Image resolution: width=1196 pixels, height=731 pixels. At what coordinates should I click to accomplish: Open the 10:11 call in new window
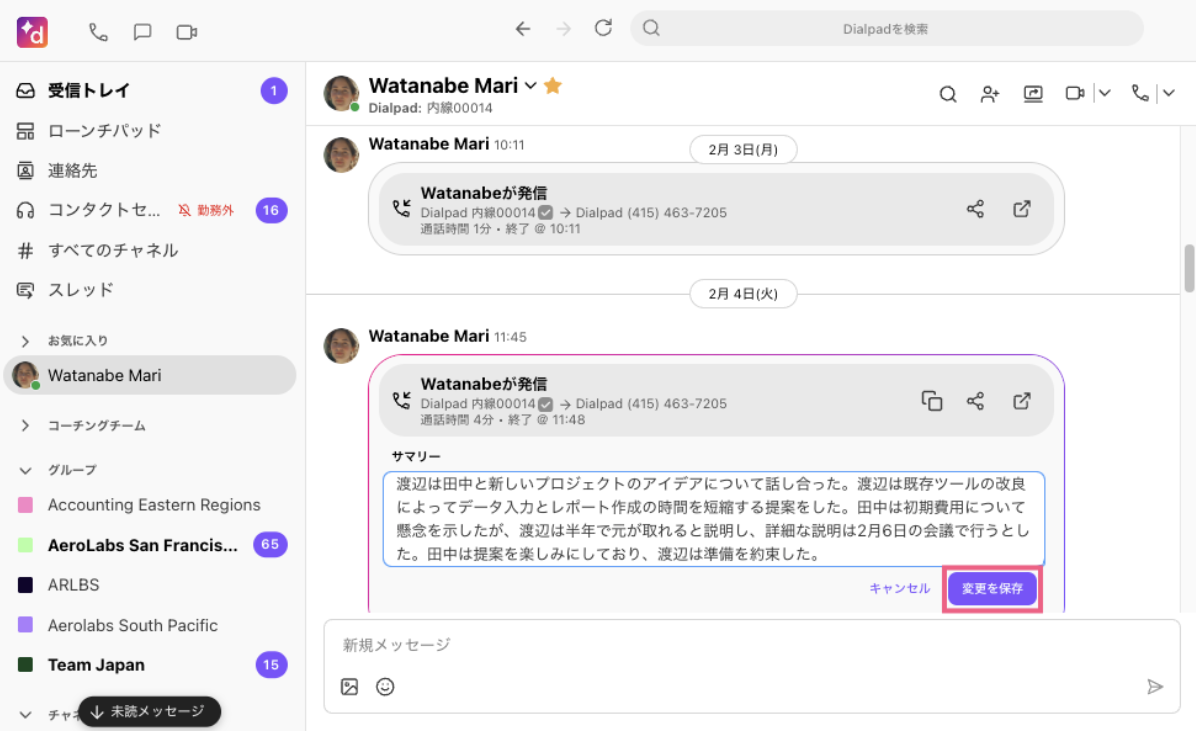[x=1022, y=209]
